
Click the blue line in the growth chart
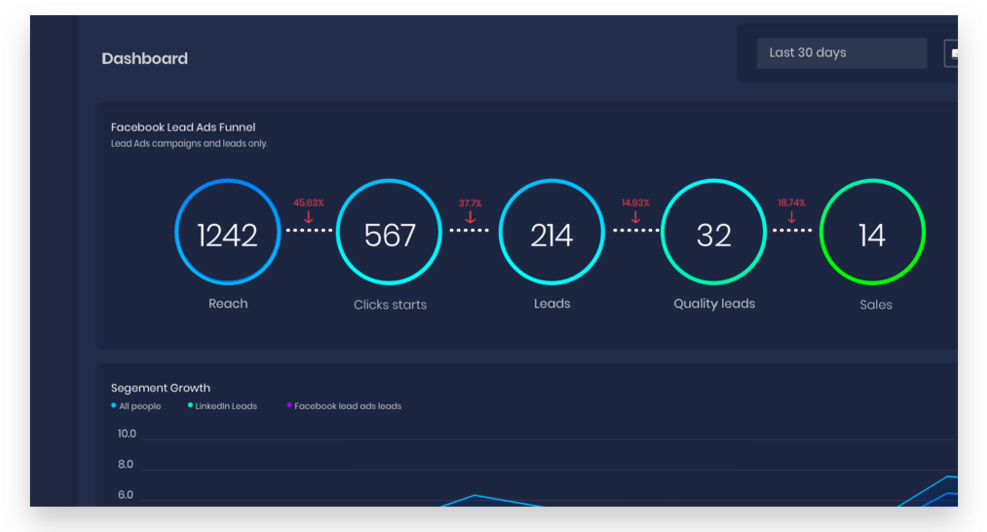point(475,496)
